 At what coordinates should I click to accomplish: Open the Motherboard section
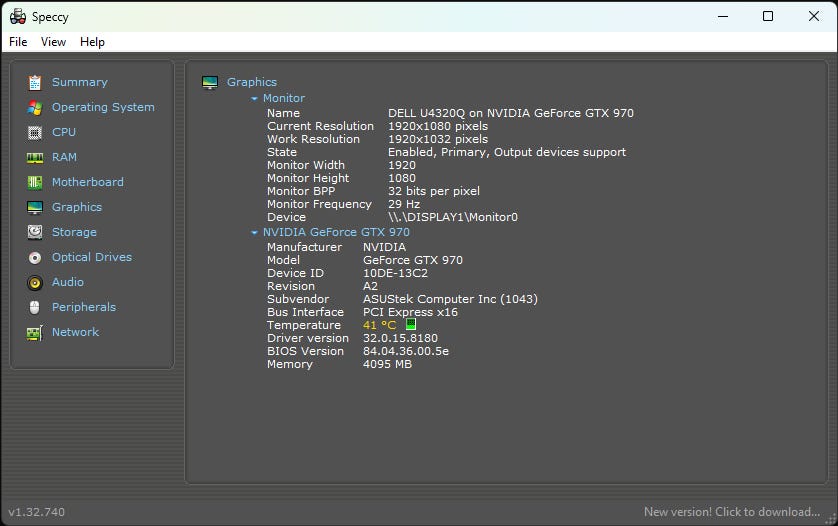88,182
